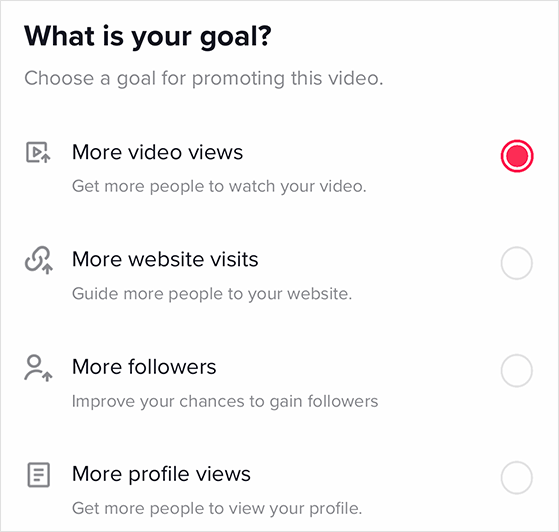Click the profile views document icon
Screen dimensions: 559x532
[39, 475]
